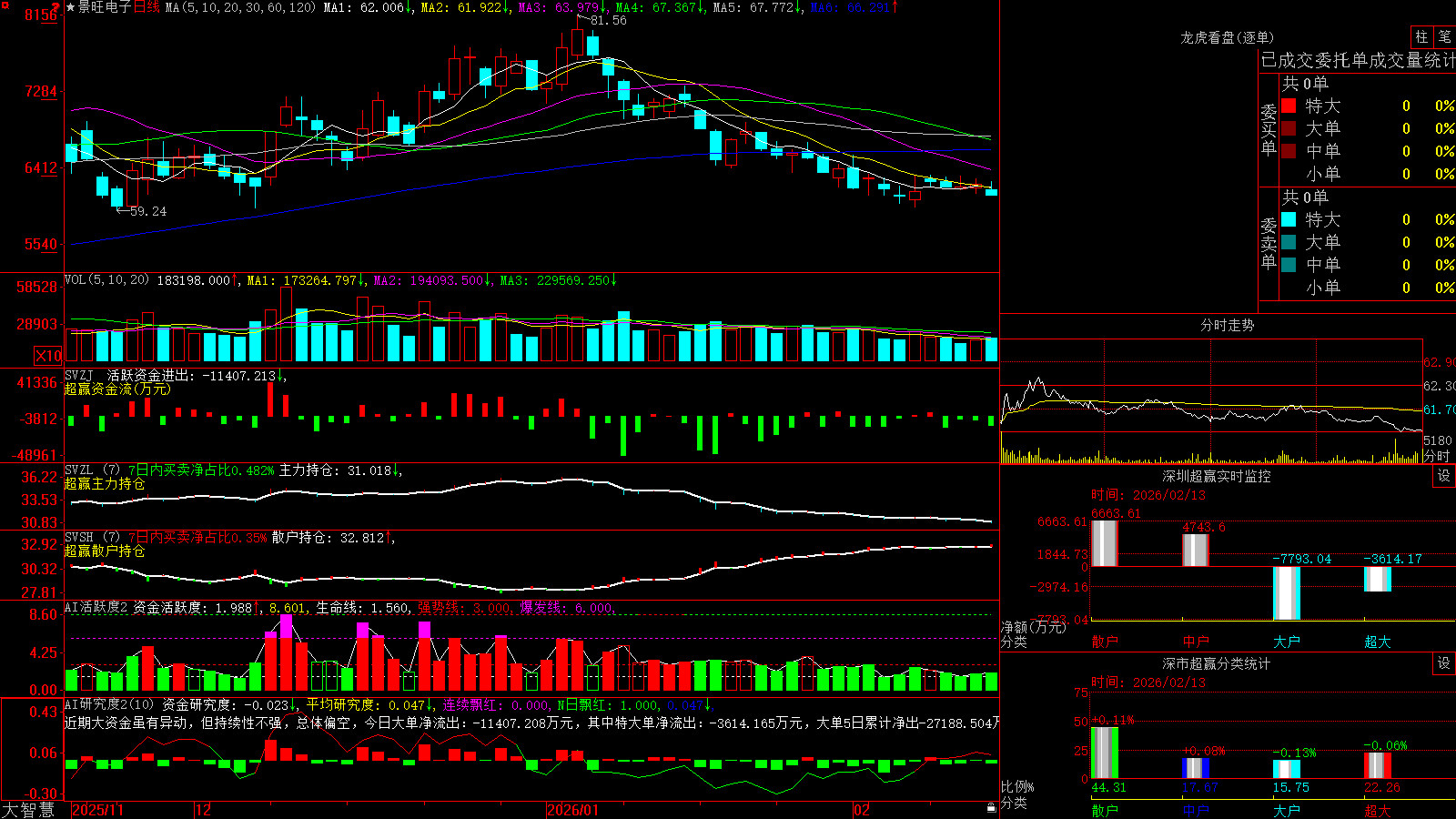The height and width of the screenshot is (819, 1456).
Task: Click the star icon before 景旺电子
Action: click(x=70, y=7)
